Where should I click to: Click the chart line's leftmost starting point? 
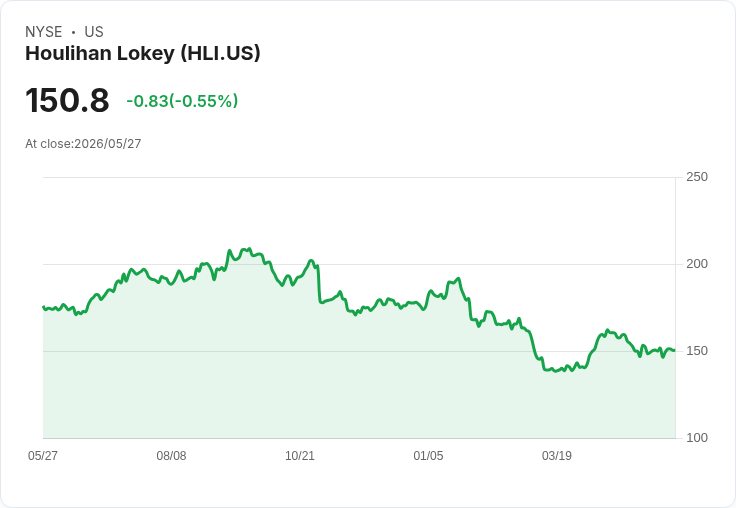tap(44, 307)
